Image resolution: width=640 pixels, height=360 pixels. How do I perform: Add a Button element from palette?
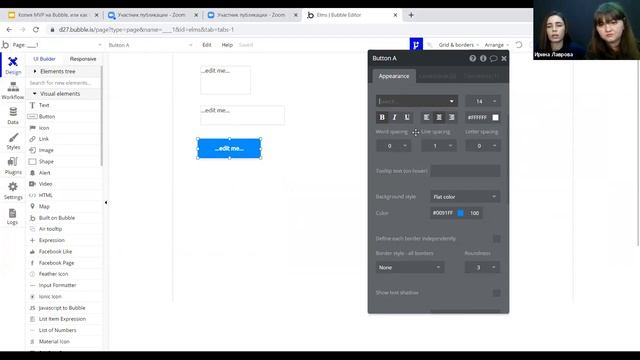point(47,116)
